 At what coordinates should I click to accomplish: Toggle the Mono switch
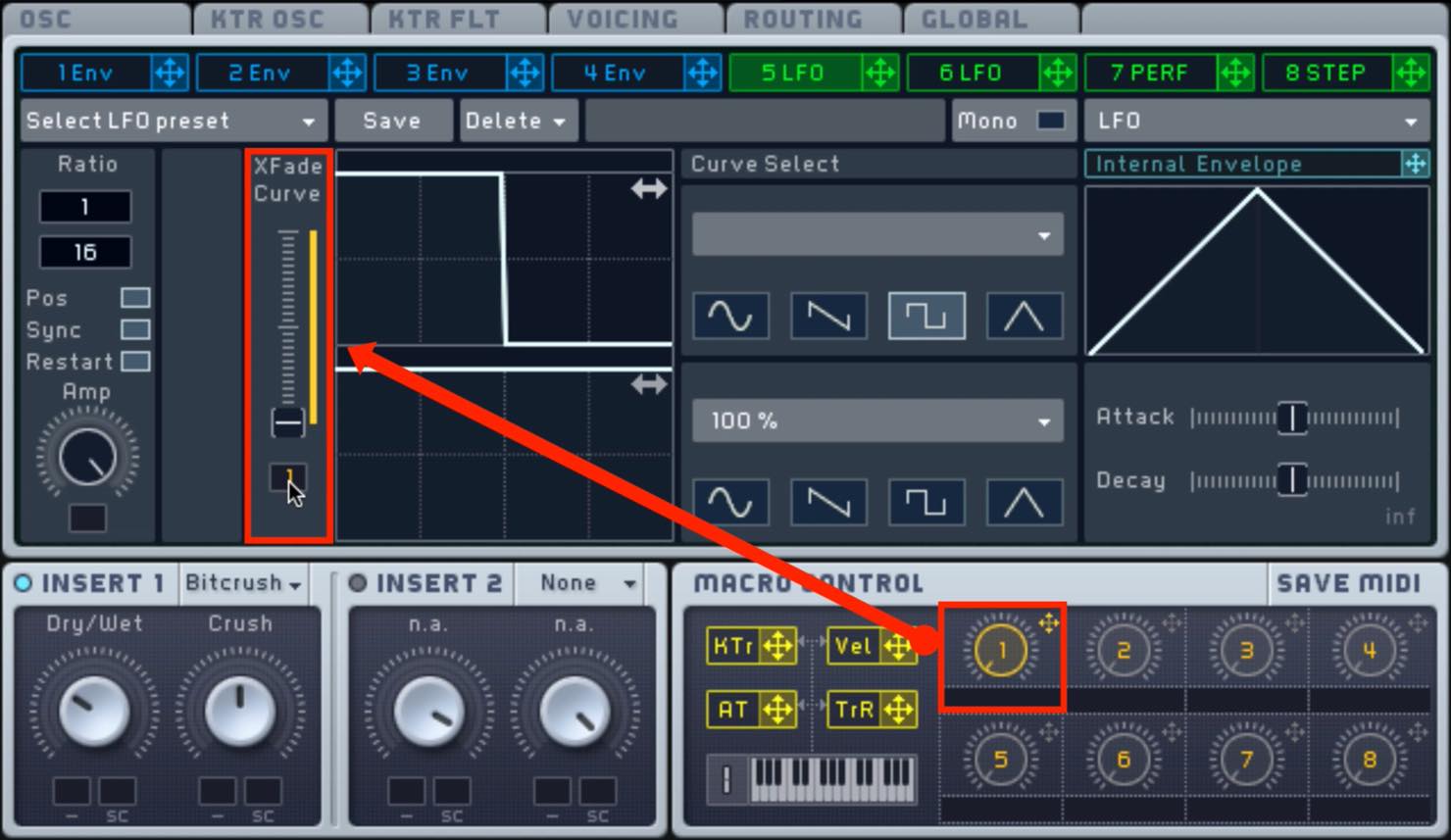pyautogui.click(x=1051, y=121)
